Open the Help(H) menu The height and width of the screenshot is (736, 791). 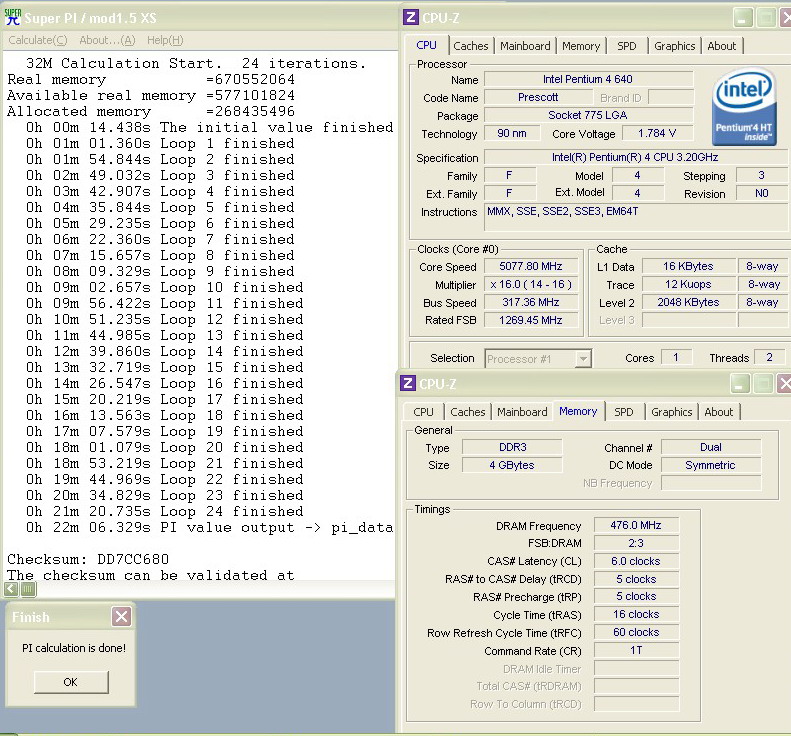165,40
